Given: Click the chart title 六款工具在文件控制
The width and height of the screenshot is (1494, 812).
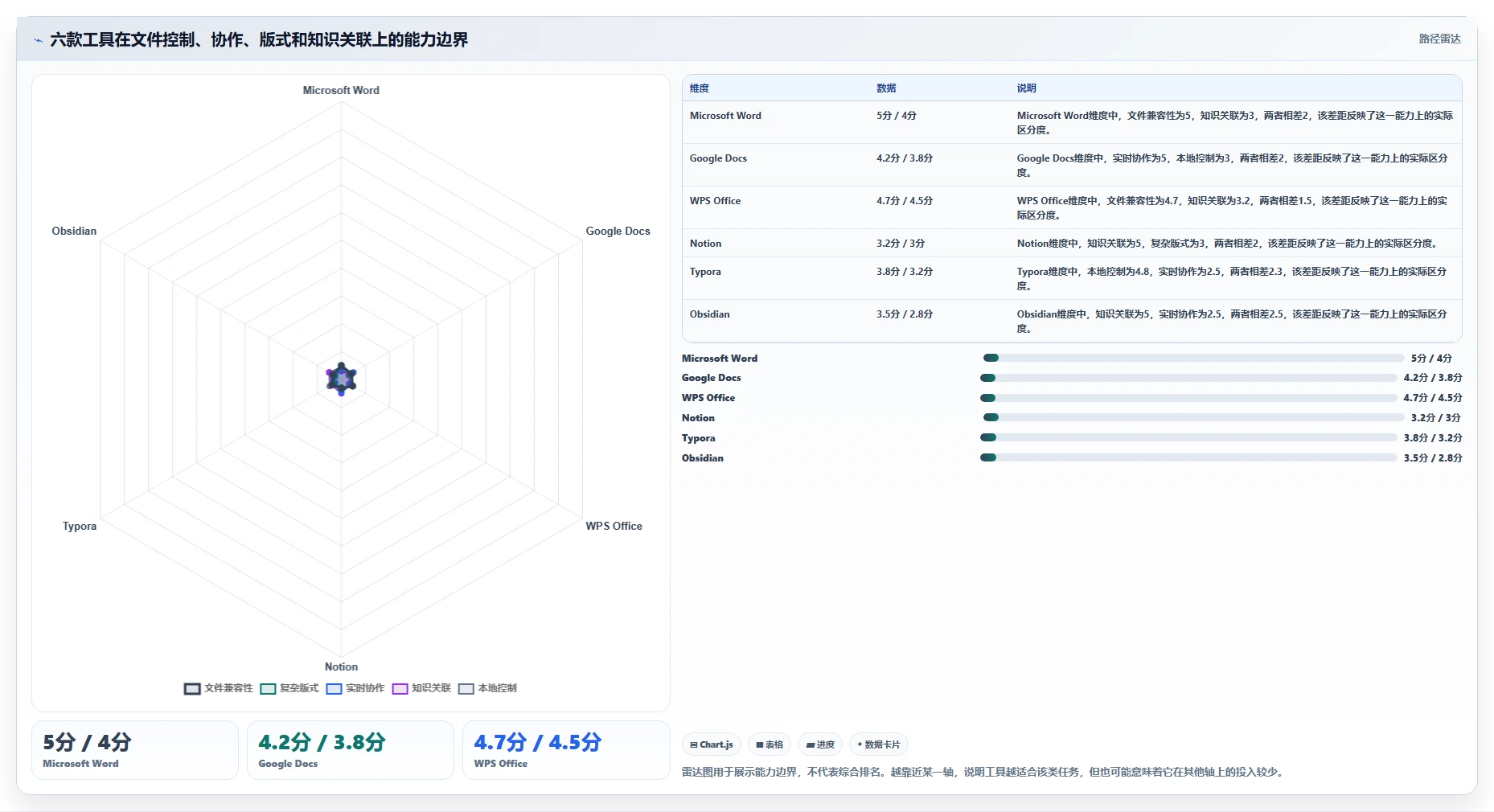Looking at the screenshot, I should (259, 39).
